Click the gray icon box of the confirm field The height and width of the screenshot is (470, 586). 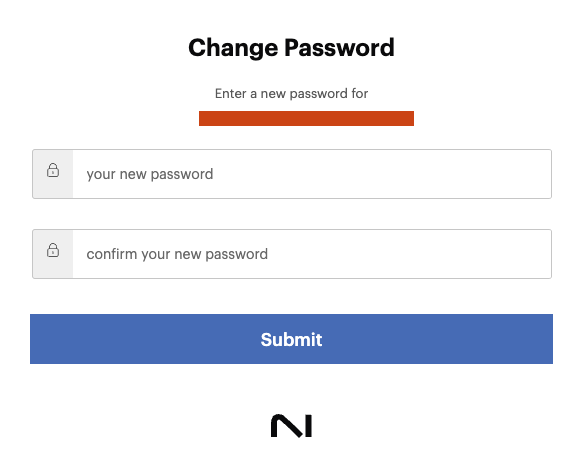click(53, 254)
